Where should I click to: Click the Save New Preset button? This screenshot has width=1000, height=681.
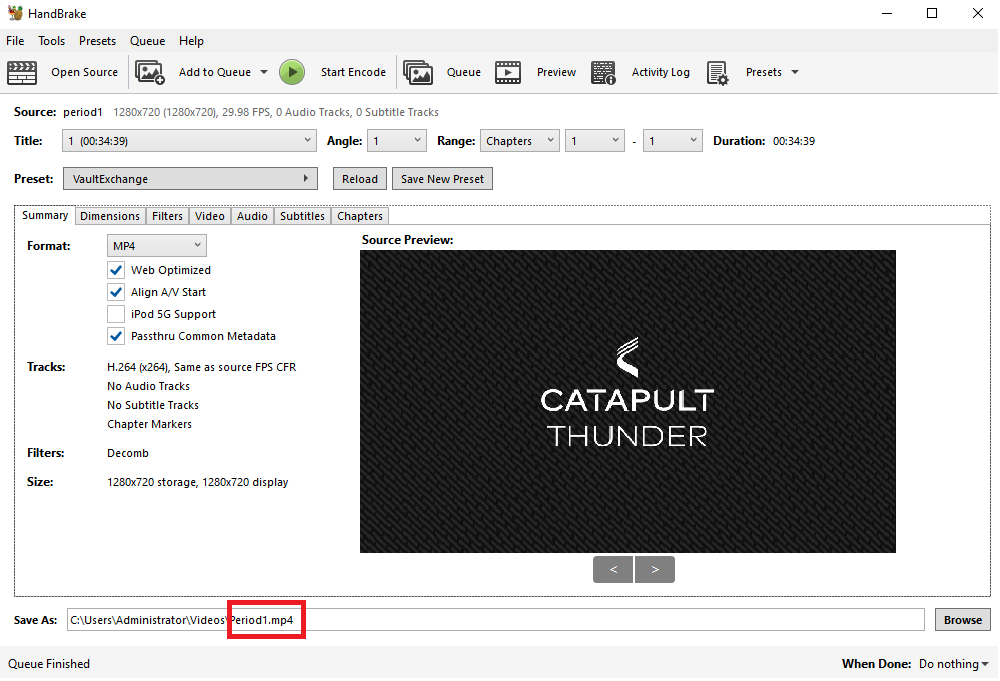click(x=441, y=178)
